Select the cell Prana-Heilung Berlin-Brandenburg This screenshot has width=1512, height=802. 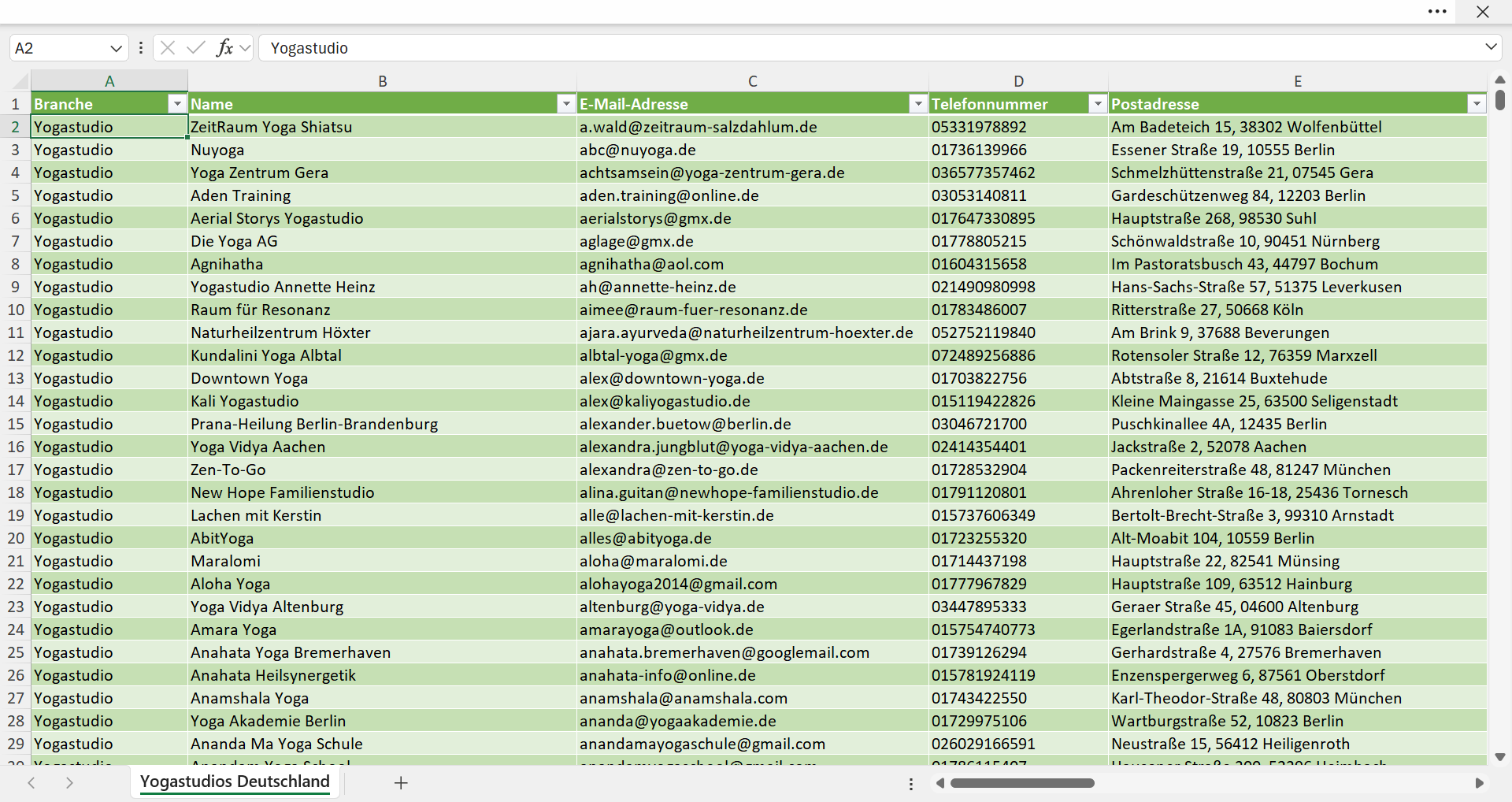point(383,424)
